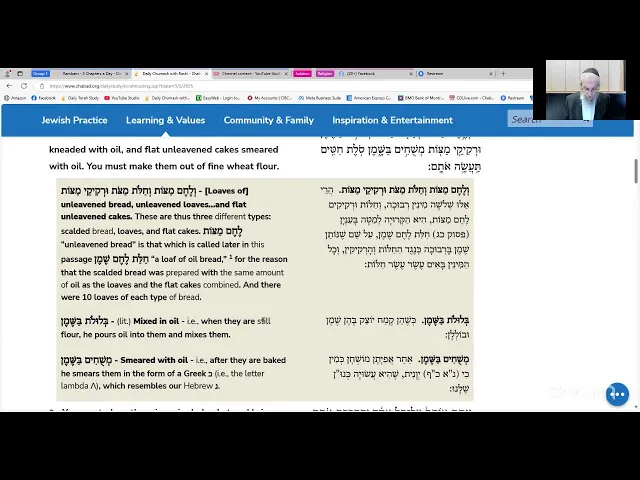Switch to Channel content YouTube Studio tab
The image size is (640, 480).
251,74
